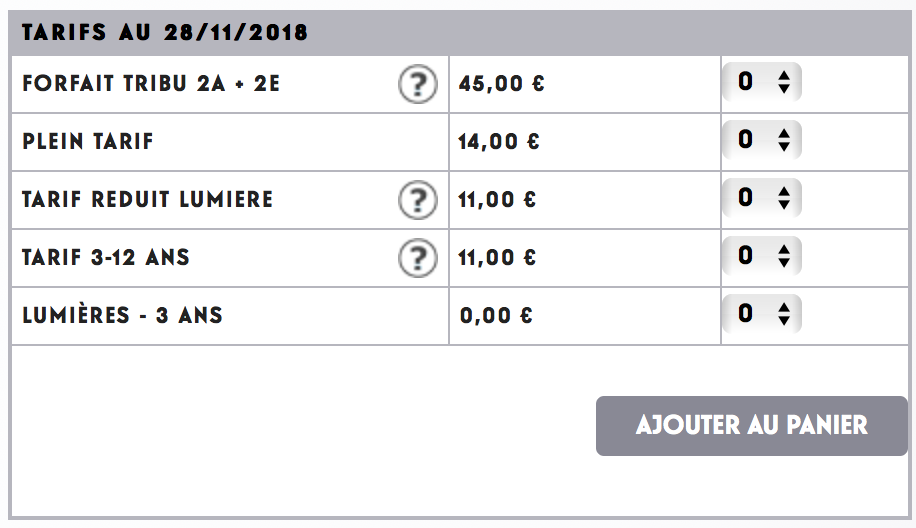Open Tarif 3-12 Ans quantity dropdown
Image resolution: width=916 pixels, height=528 pixels.
pyautogui.click(x=762, y=255)
